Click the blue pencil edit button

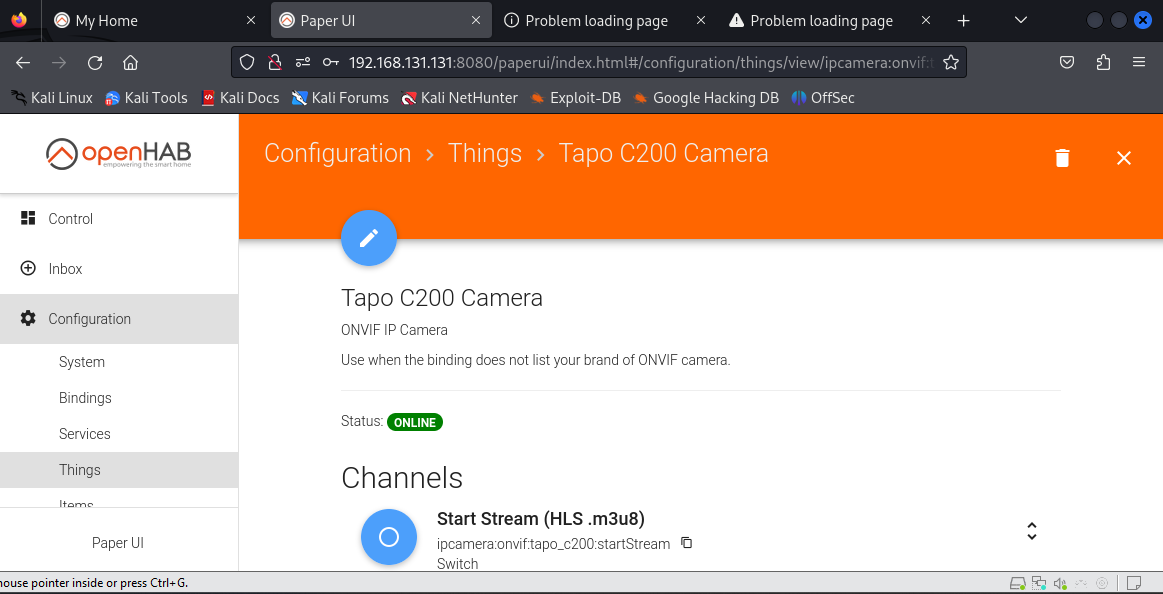pos(369,238)
